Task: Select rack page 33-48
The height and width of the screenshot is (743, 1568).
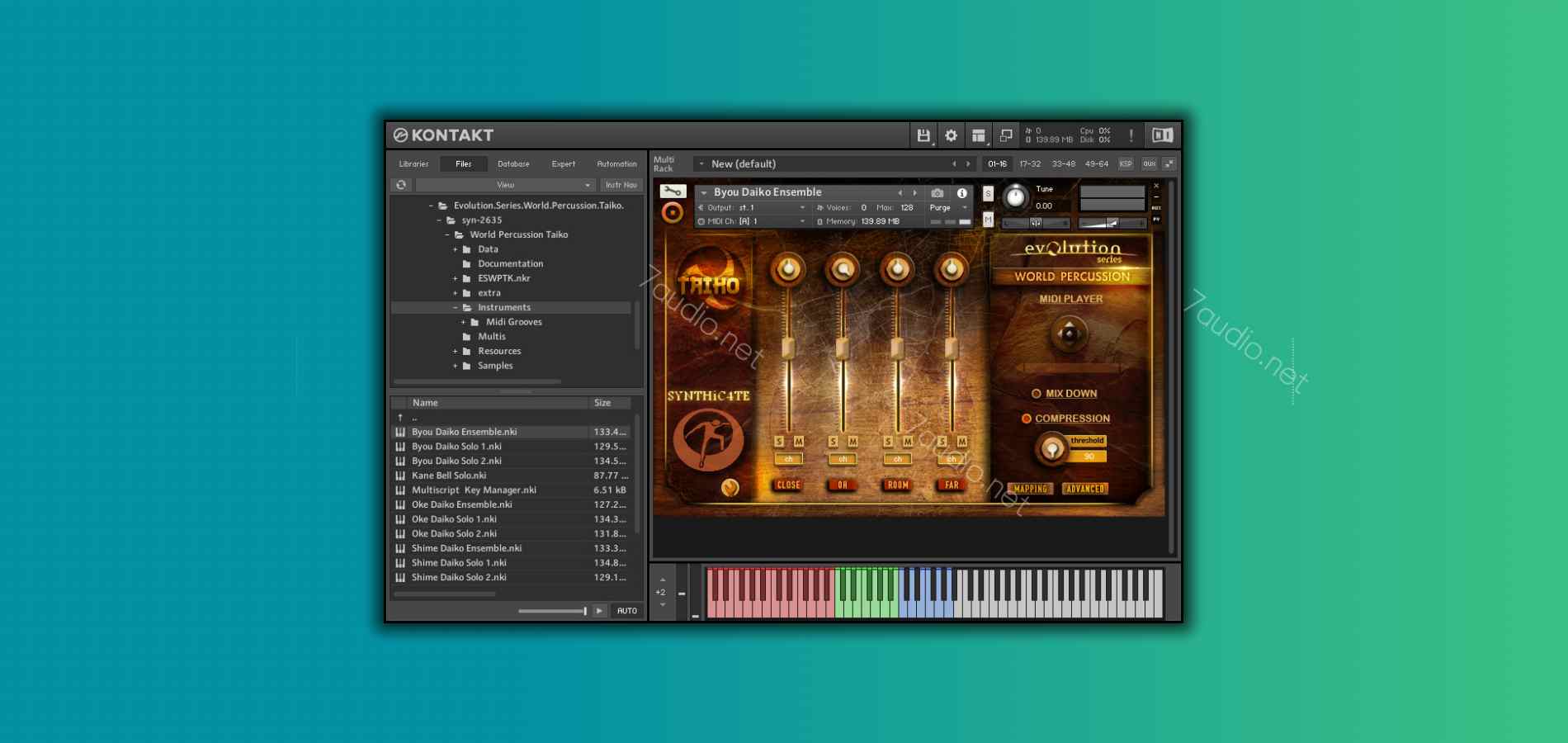Action: tap(1063, 163)
